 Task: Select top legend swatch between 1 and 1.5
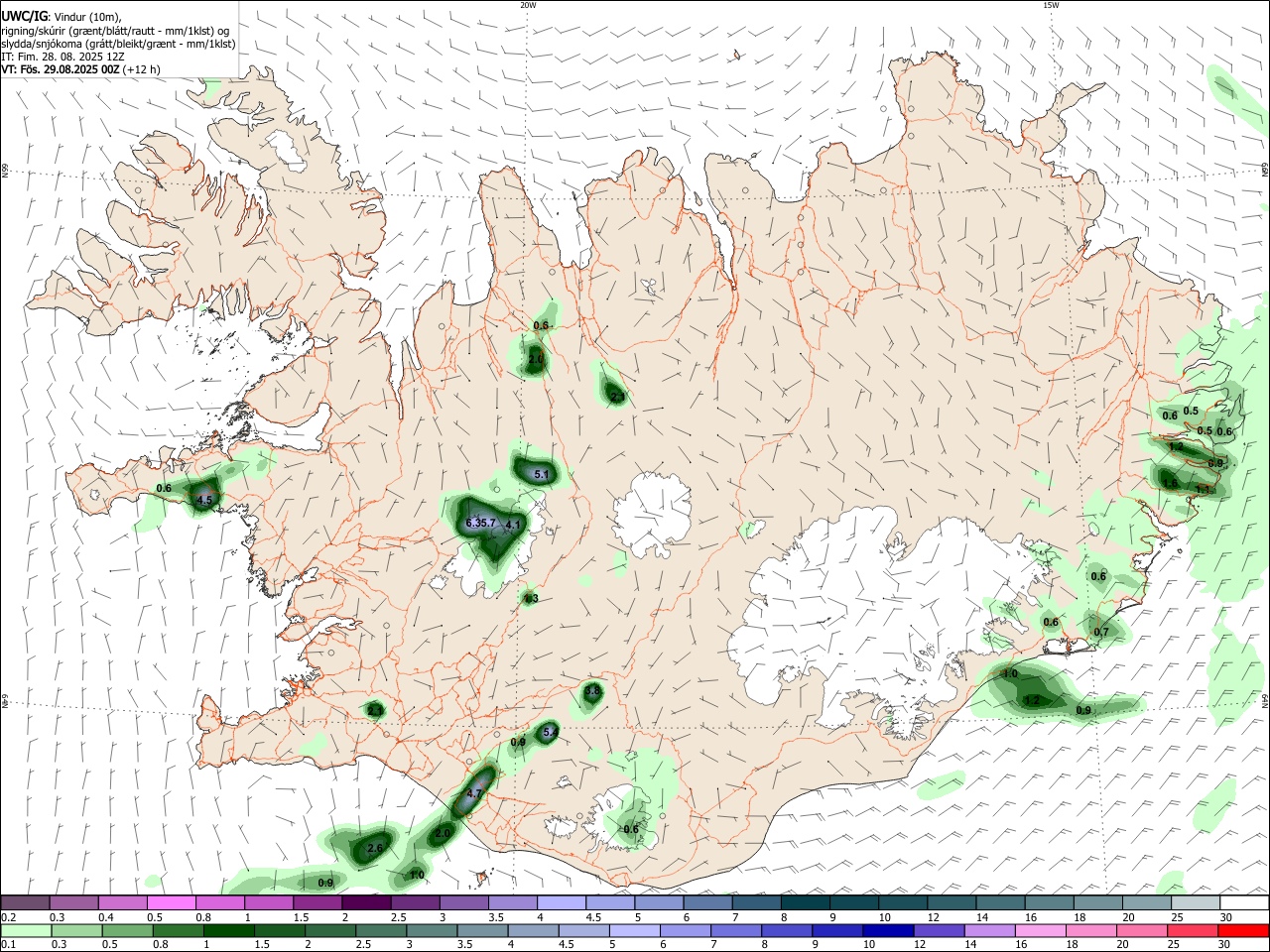268,902
